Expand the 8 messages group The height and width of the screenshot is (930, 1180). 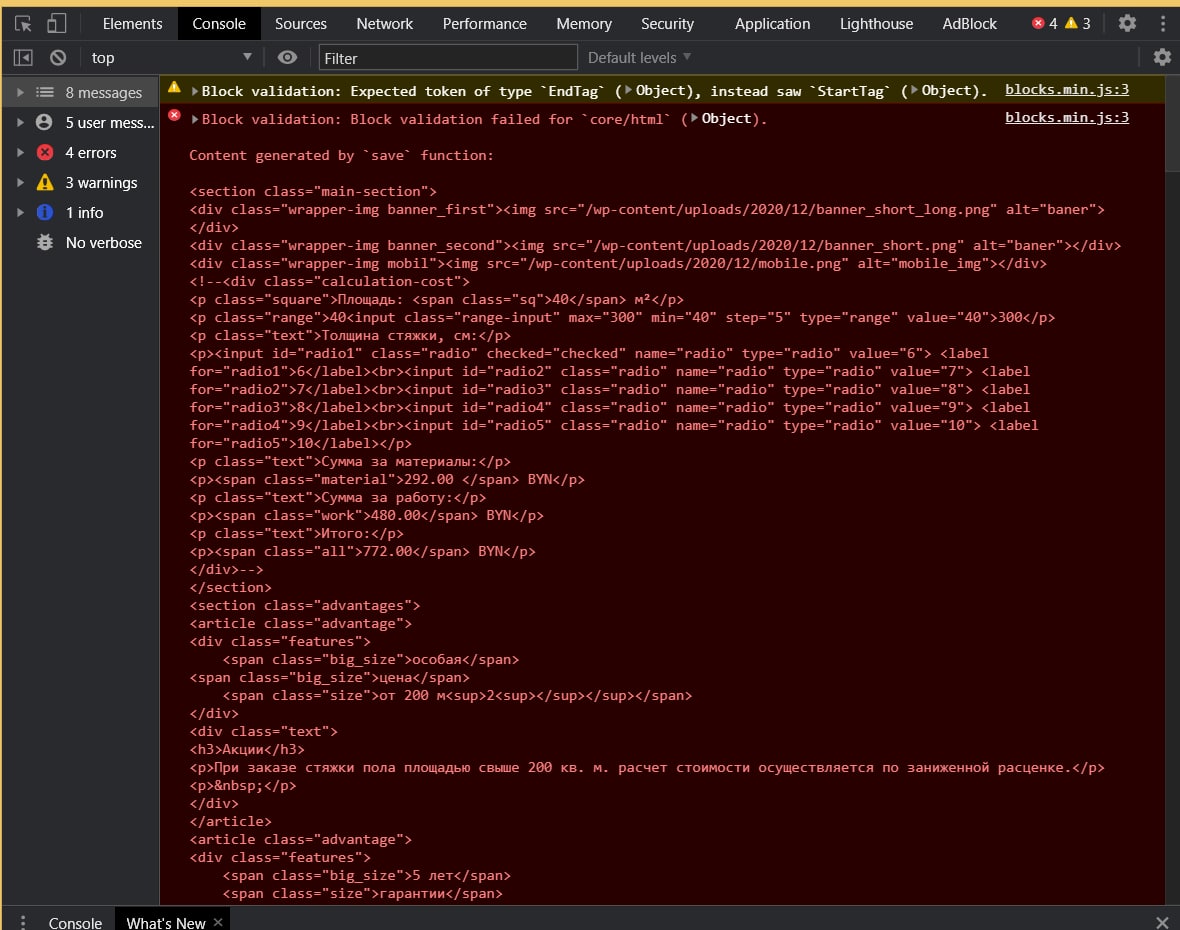point(20,93)
